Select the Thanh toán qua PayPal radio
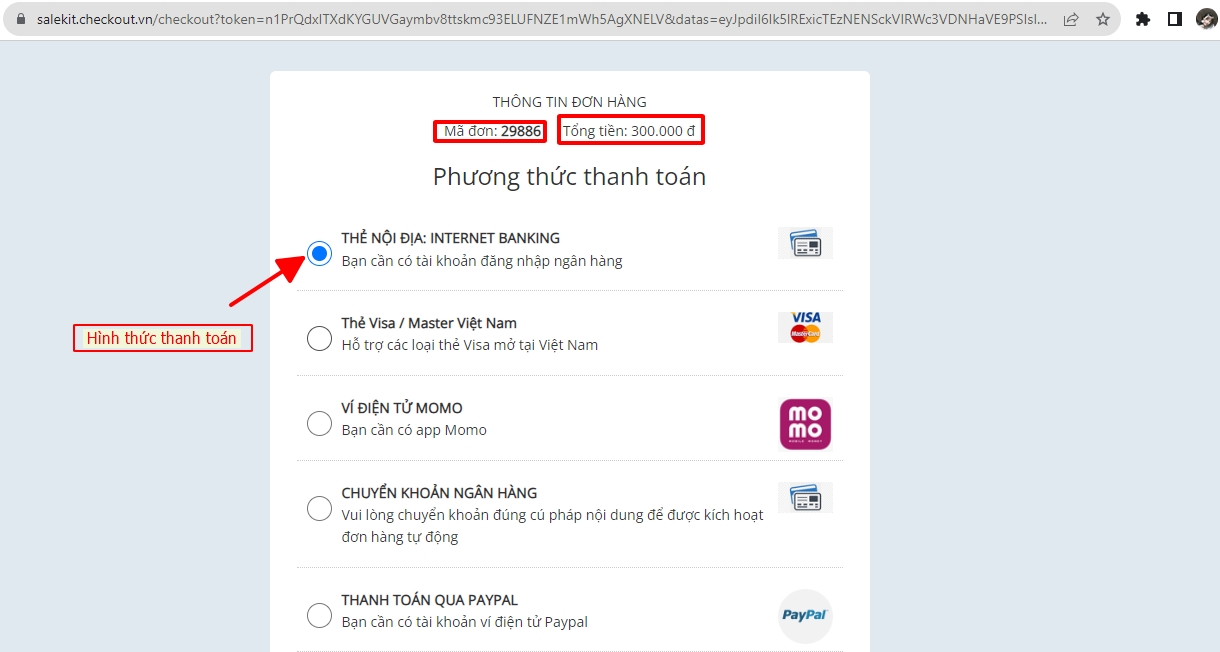 tap(319, 615)
